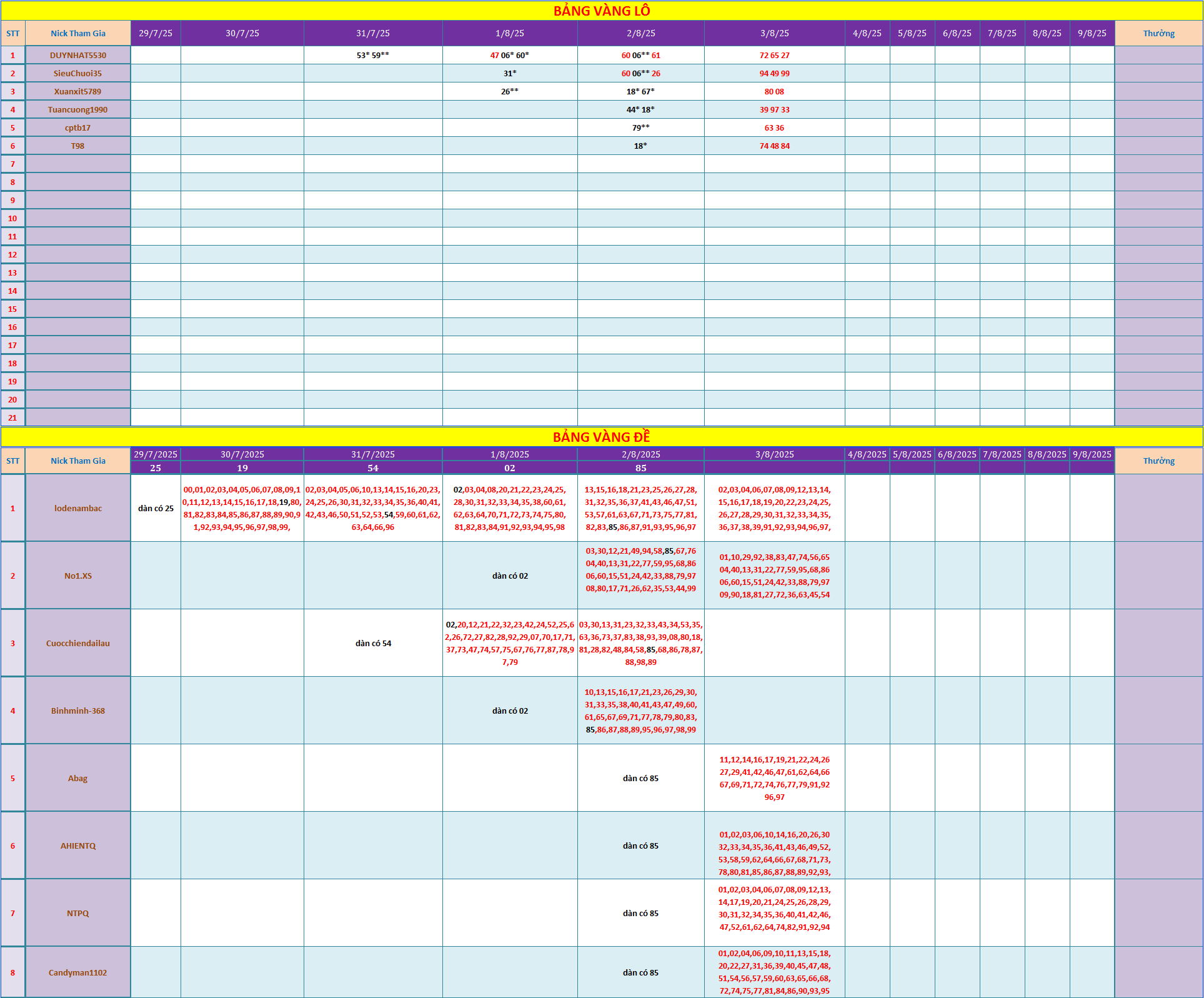The width and height of the screenshot is (1204, 998).
Task: Click the cell reading dàn có 25
Action: (156, 508)
